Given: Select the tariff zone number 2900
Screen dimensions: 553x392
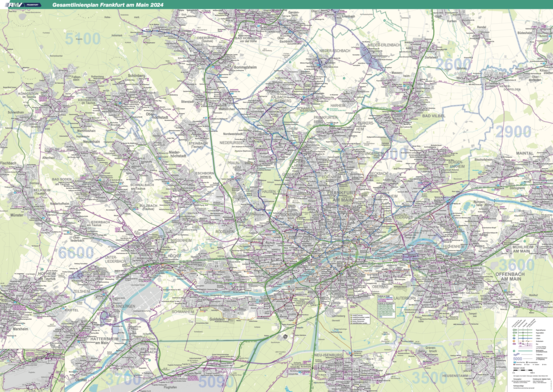Looking at the screenshot, I should tap(514, 132).
